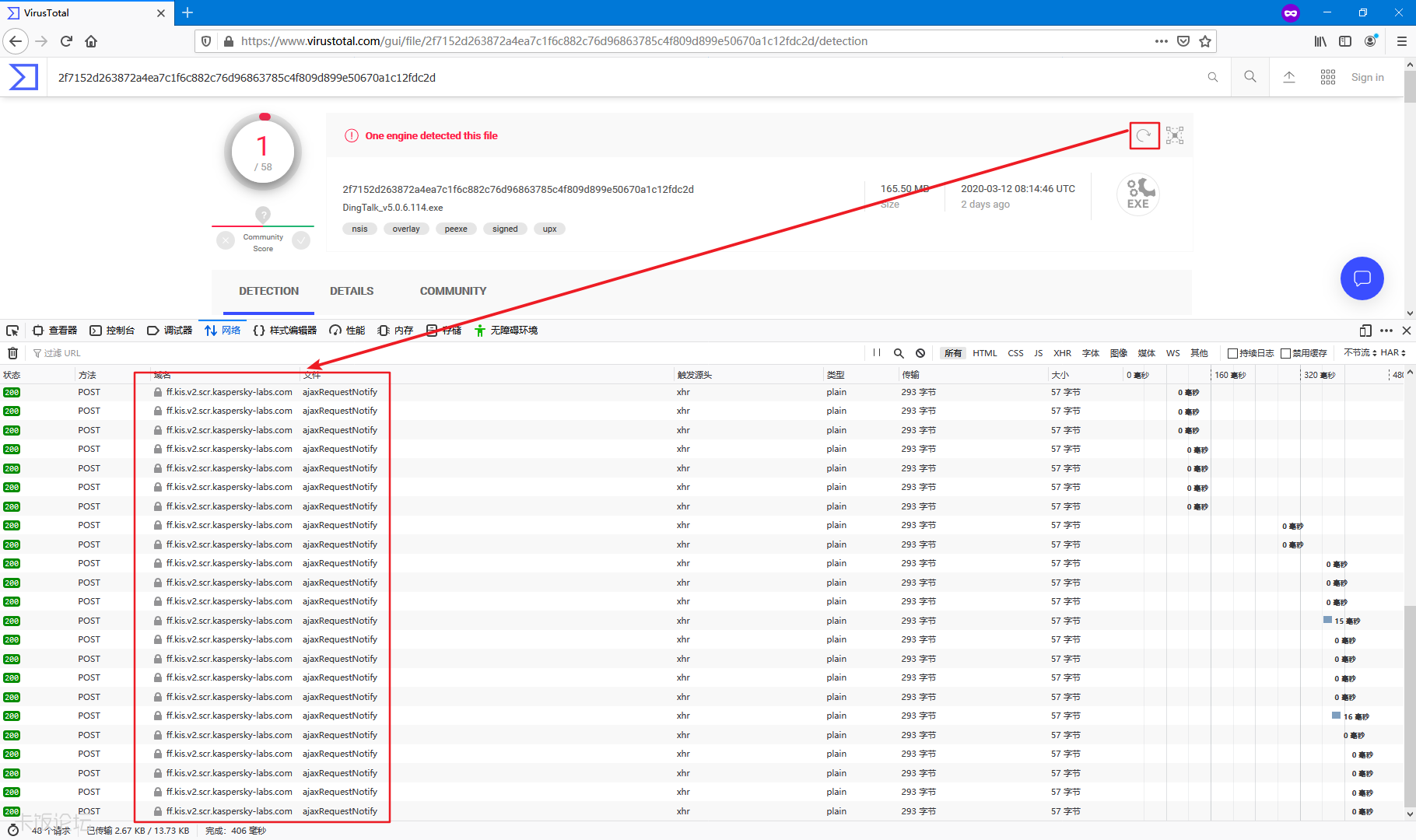Open page actions three-dot menu in the address bar

(1161, 41)
